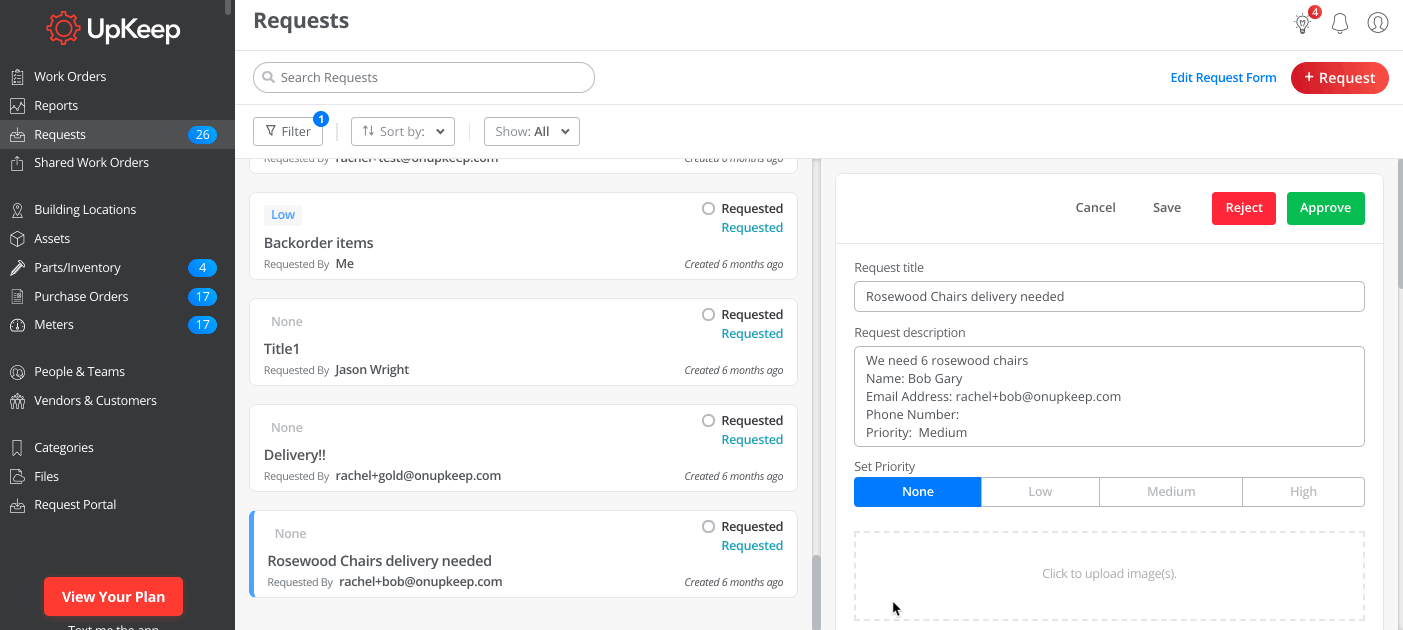
Task: Select the Backorder items status radio
Action: (x=708, y=209)
